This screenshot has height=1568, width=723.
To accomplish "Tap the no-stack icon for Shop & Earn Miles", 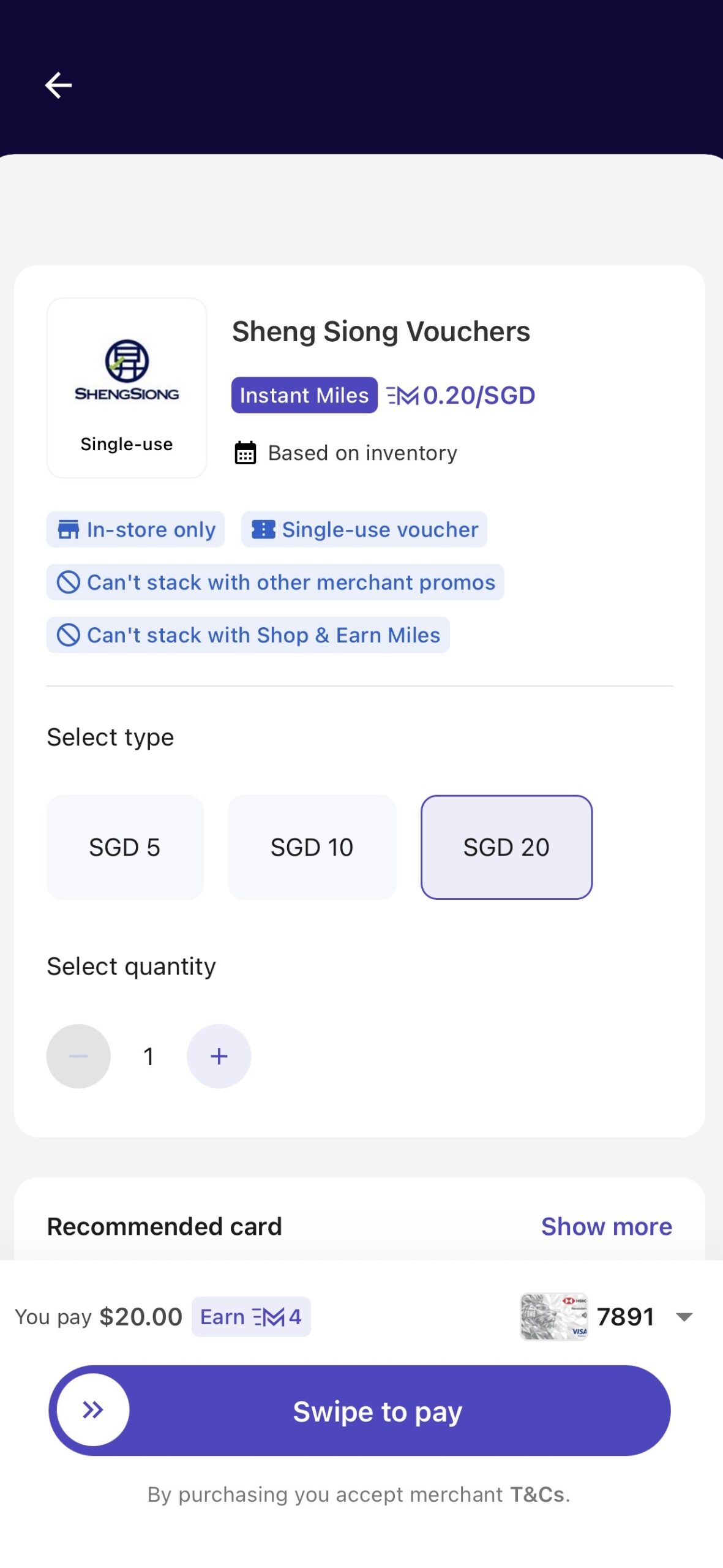I will 68,635.
